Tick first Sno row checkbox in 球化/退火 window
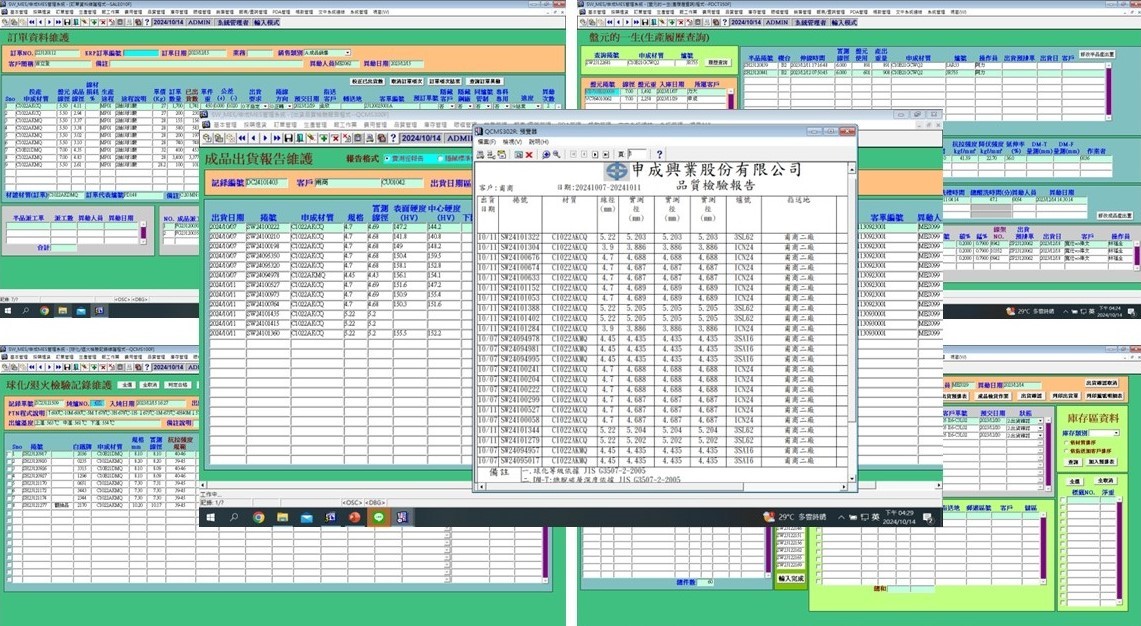 pyautogui.click(x=9, y=453)
